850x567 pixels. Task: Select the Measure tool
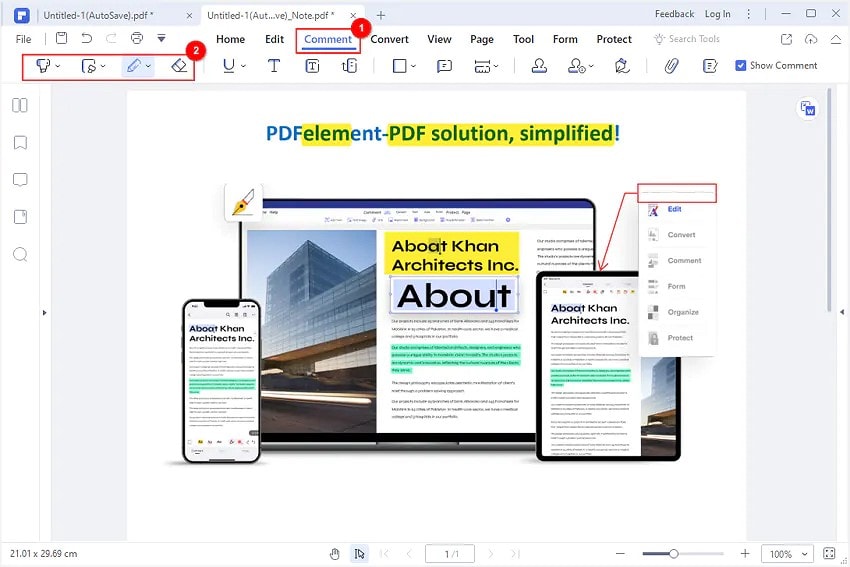tap(482, 66)
